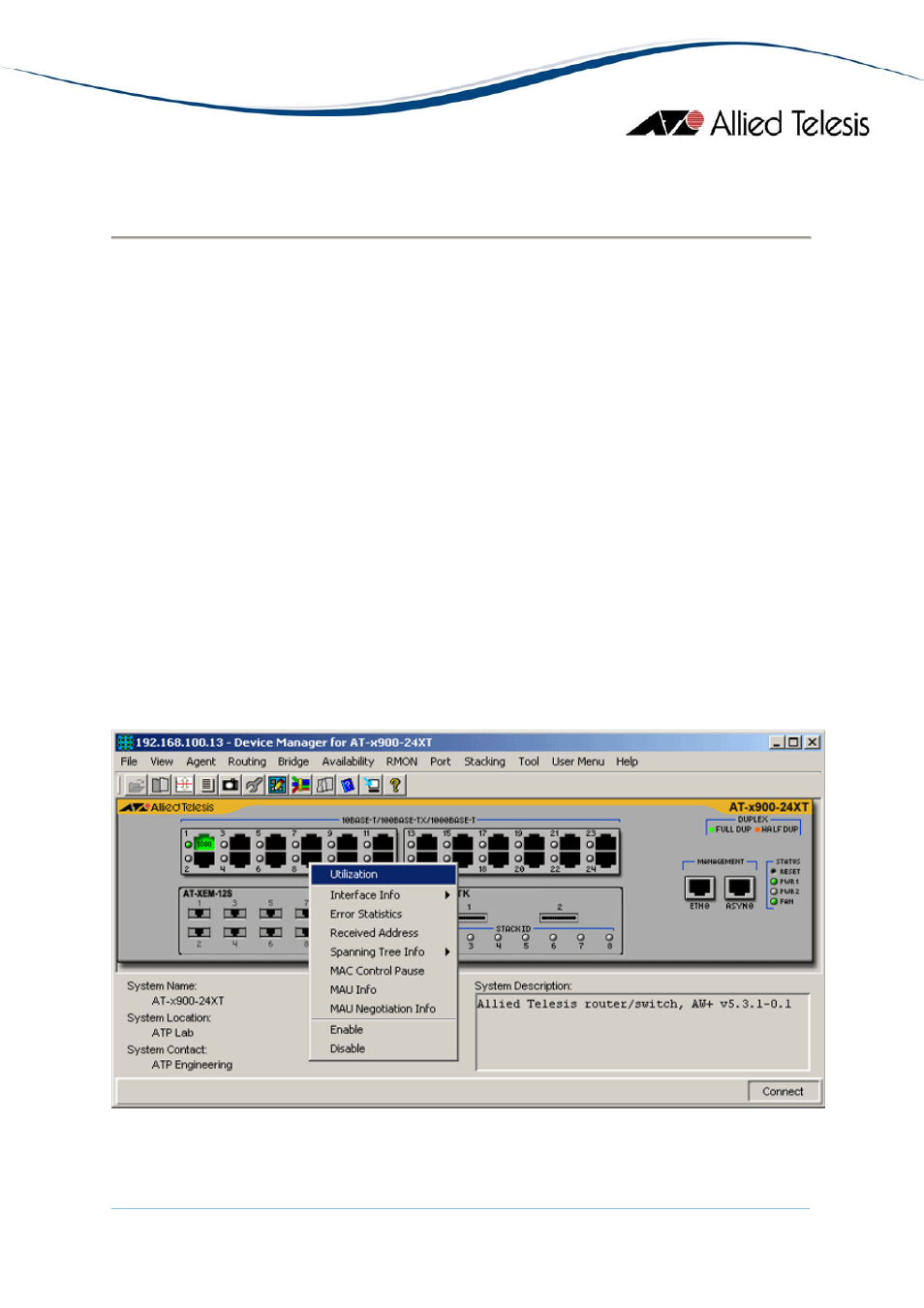Click the wrench toolbar icon
The width and height of the screenshot is (924, 1308).
[254, 785]
